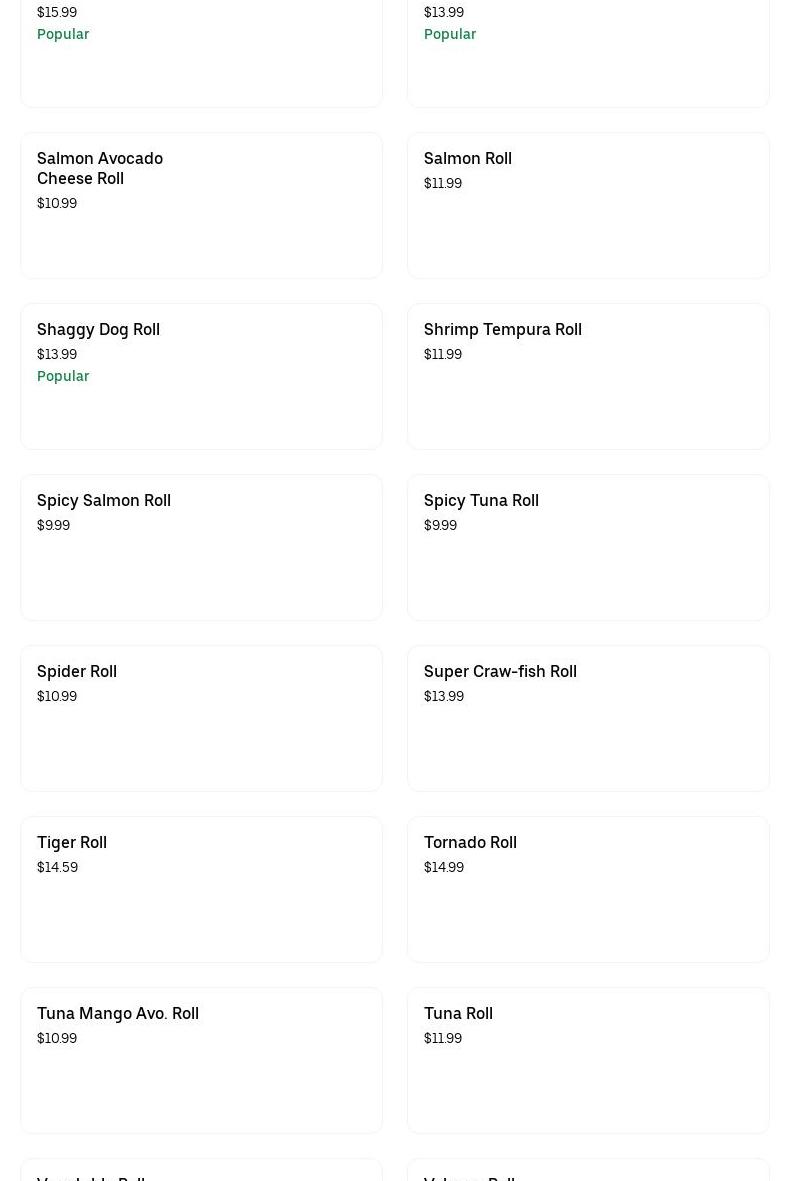The image size is (804, 1181).
Task: Click the $15.99 price at the top
Action: (57, 12)
